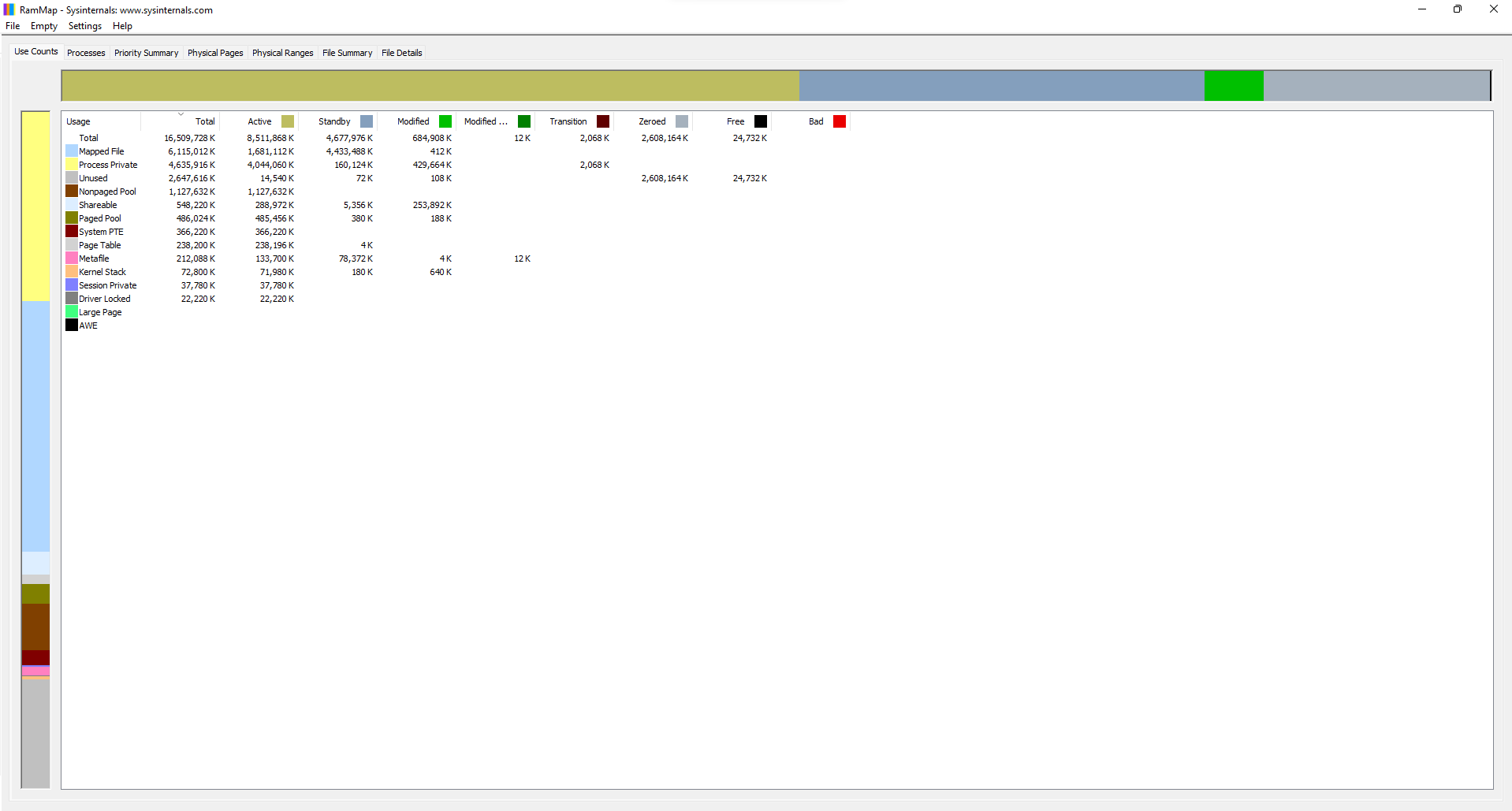Click the Bad column red swatch

[840, 121]
